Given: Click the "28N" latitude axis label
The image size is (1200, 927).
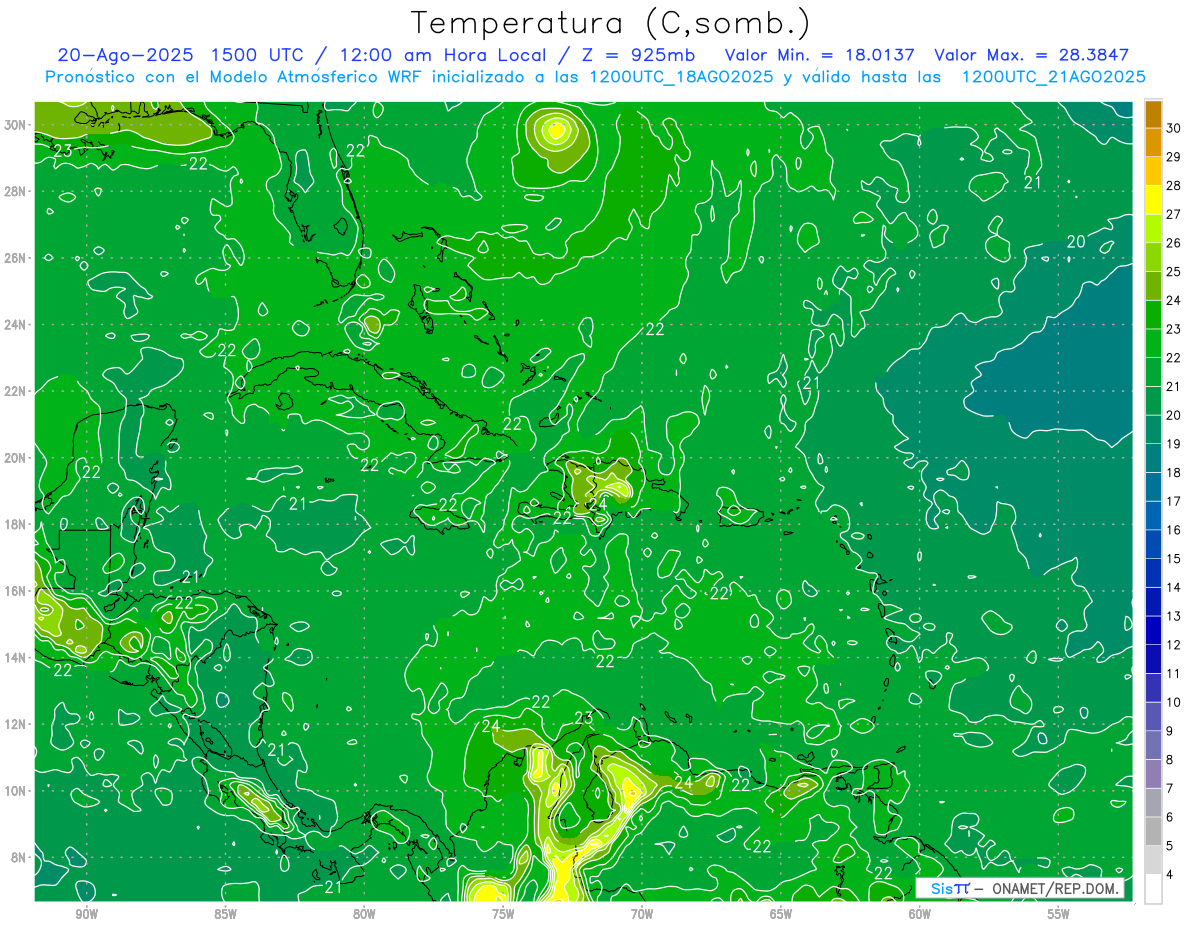Looking at the screenshot, I should click(15, 191).
